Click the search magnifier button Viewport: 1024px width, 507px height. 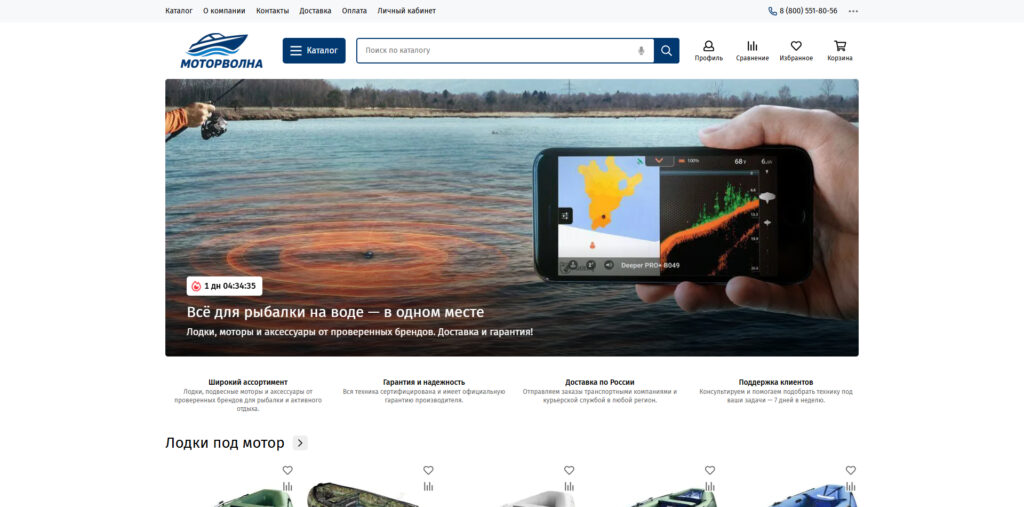tap(666, 50)
